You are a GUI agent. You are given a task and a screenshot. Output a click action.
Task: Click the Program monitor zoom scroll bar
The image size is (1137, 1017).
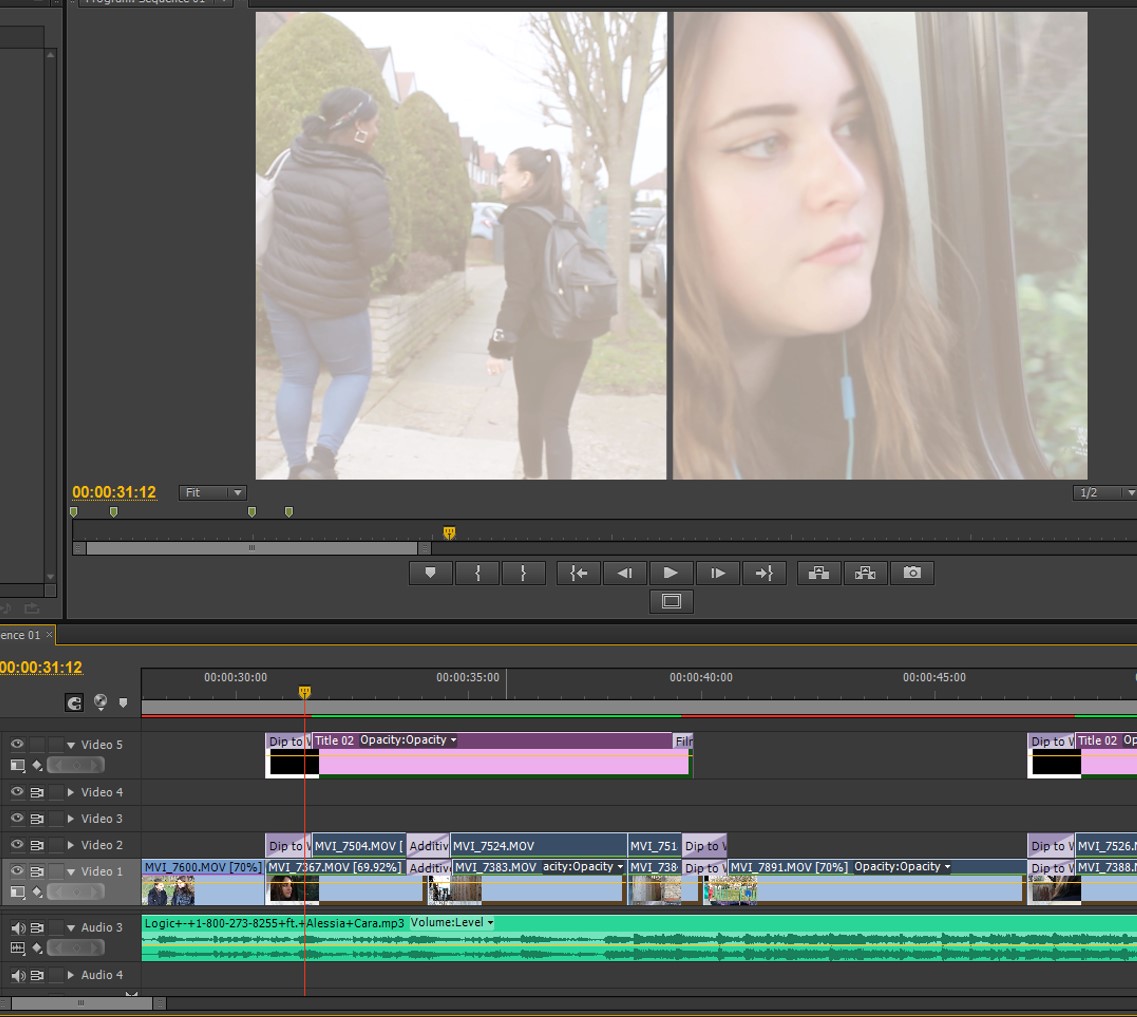(x=252, y=548)
